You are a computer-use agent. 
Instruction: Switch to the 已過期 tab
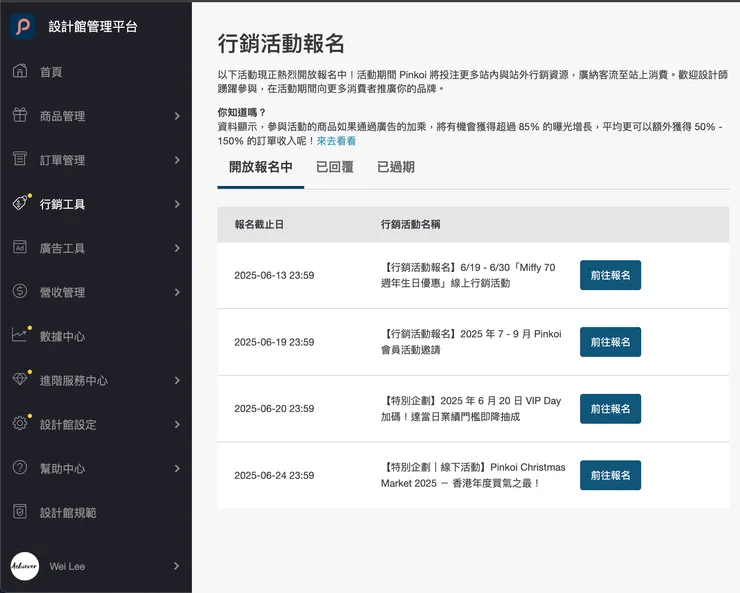[395, 167]
